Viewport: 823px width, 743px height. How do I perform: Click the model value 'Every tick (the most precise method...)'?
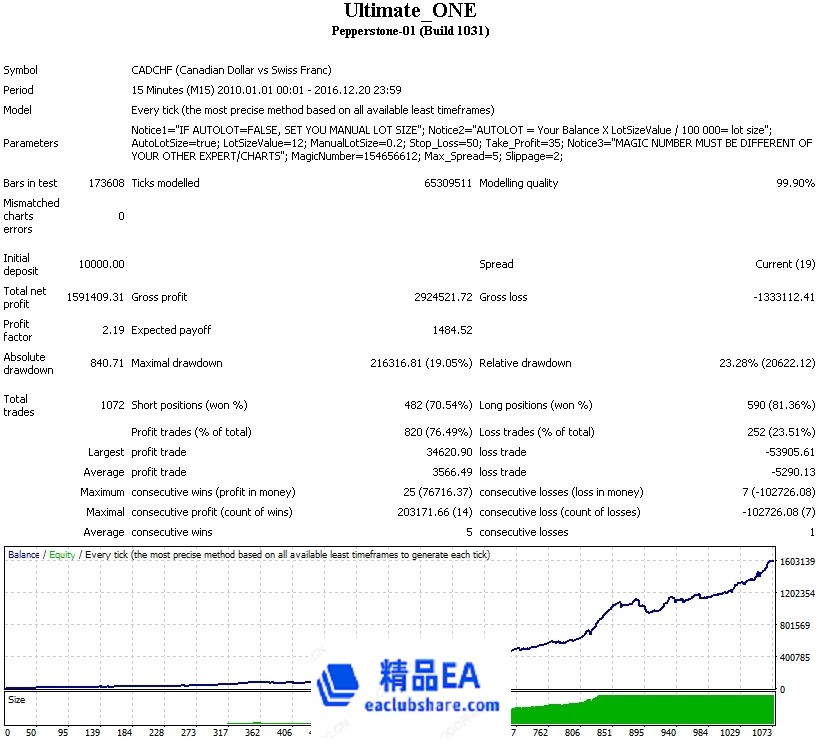(x=313, y=110)
